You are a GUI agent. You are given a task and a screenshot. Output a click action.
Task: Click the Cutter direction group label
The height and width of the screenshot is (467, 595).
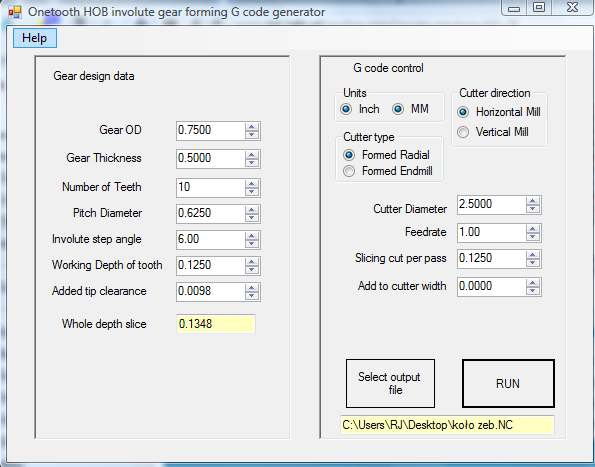[x=495, y=93]
